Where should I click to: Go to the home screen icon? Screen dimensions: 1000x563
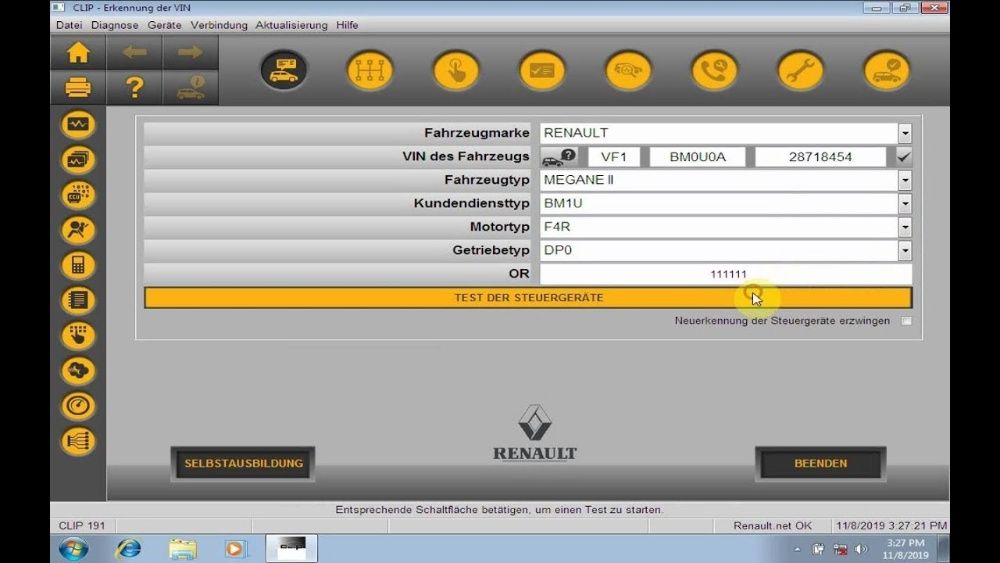click(78, 52)
